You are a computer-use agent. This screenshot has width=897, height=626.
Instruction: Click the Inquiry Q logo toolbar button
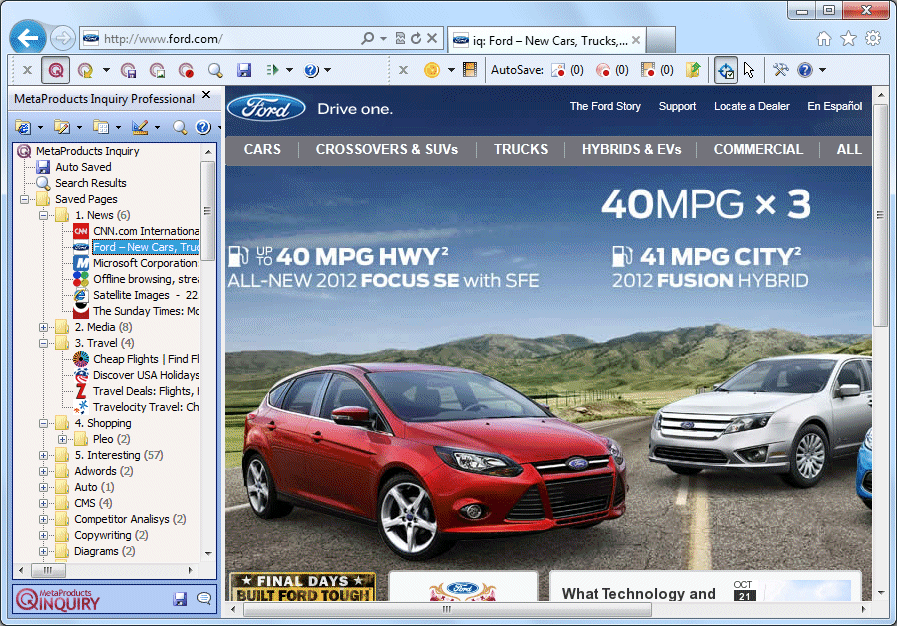coord(55,70)
